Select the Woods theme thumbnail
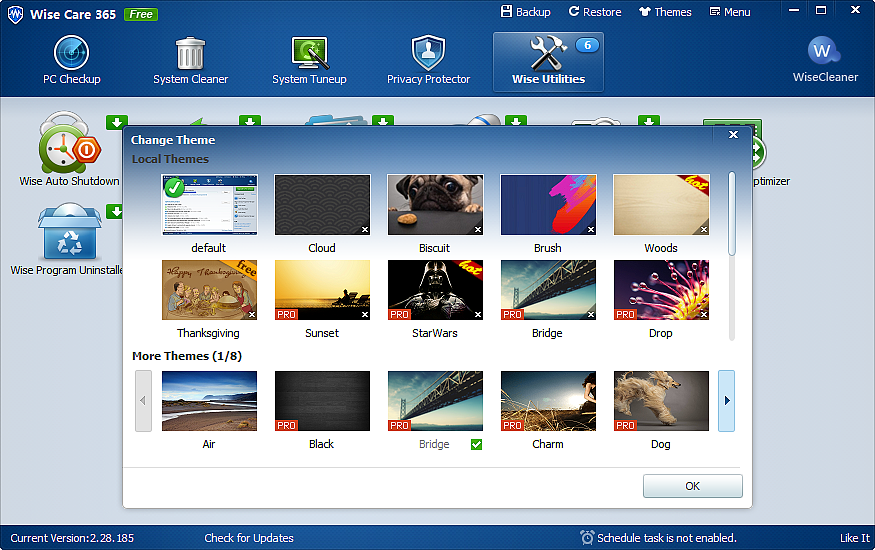The height and width of the screenshot is (550, 875). [661, 205]
